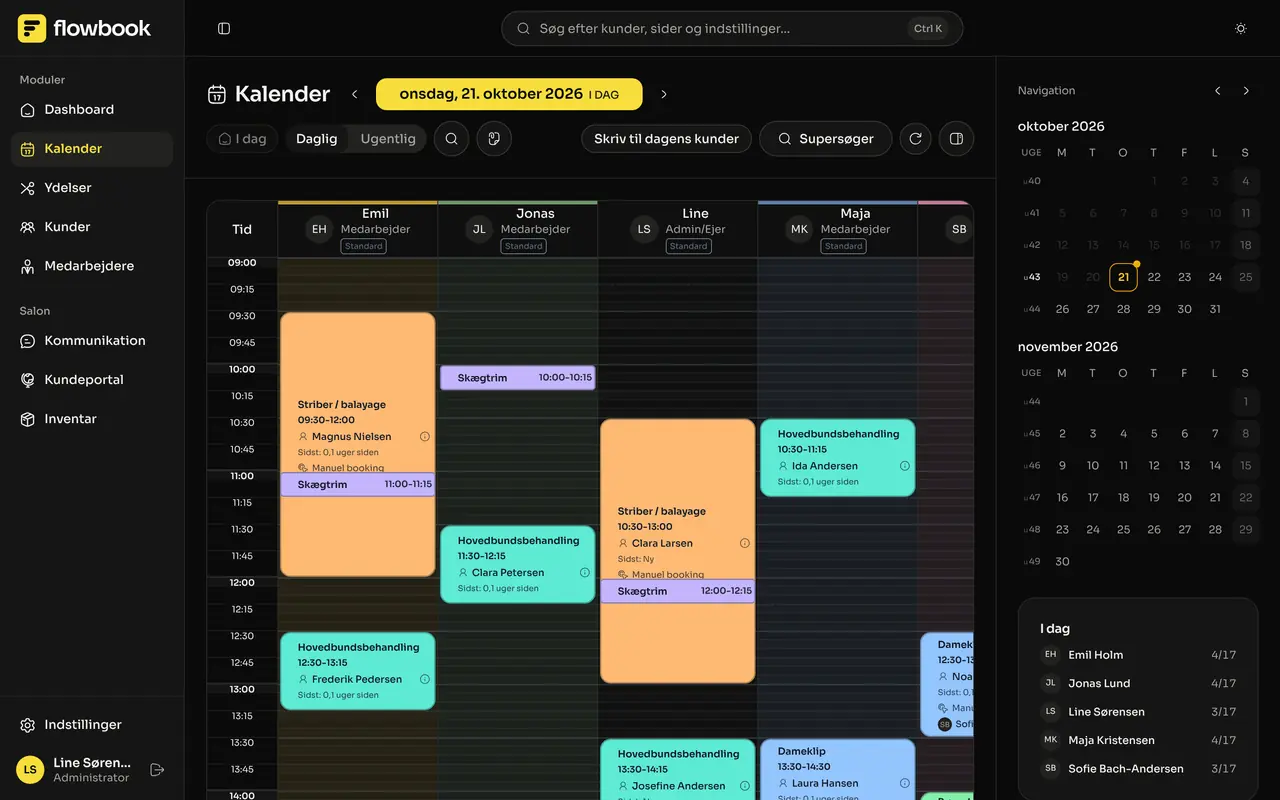Refresh the calendar with the reload icon

click(x=915, y=139)
